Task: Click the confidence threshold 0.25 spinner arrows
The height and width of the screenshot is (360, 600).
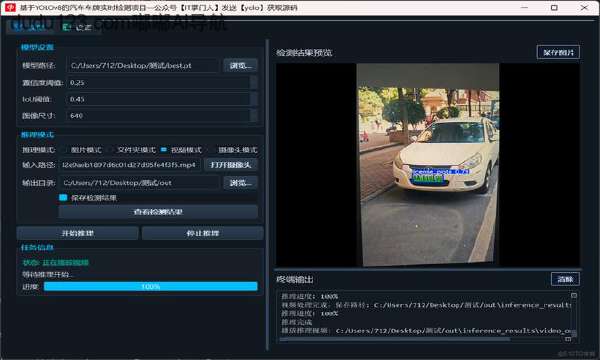Action: click(254, 82)
